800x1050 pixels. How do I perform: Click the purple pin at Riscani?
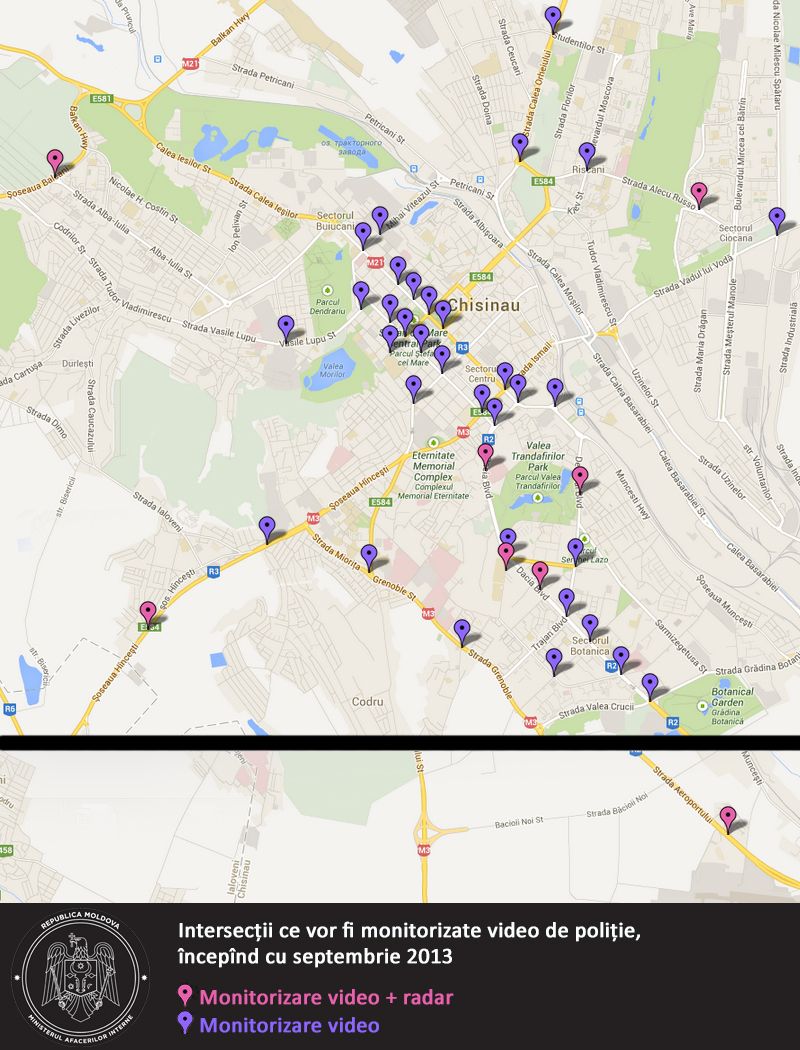pos(587,153)
